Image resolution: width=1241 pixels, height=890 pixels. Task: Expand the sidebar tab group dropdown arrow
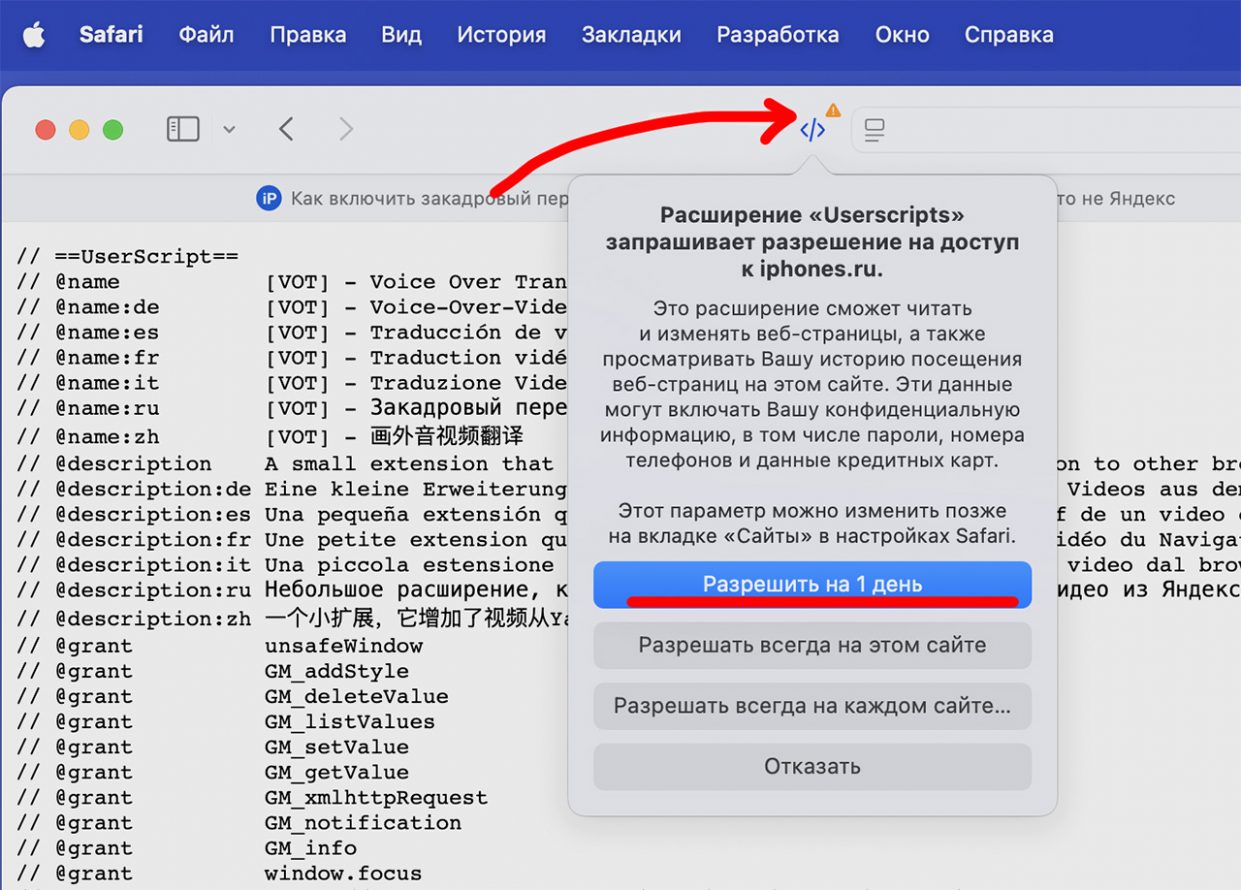pos(229,129)
